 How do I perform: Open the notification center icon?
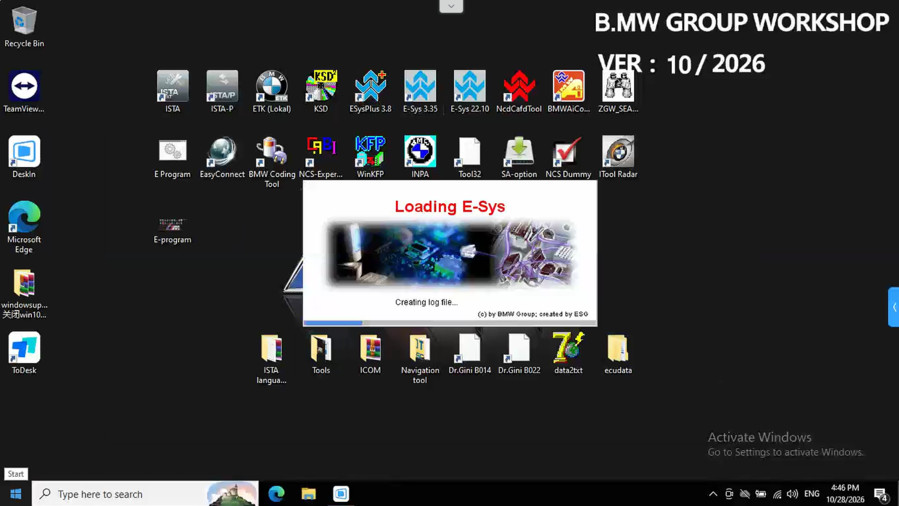(x=881, y=494)
